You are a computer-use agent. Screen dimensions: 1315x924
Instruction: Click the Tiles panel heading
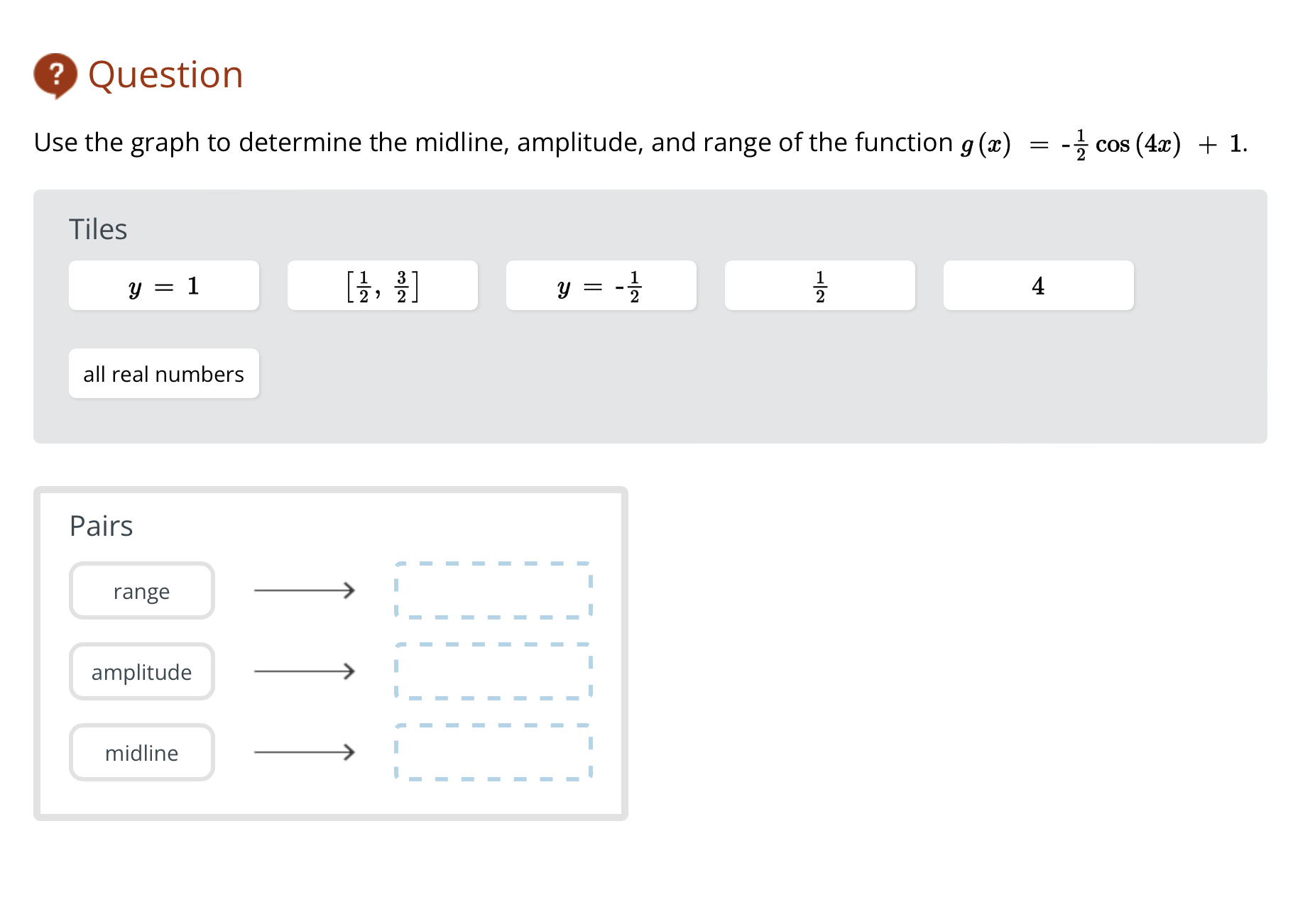[98, 229]
